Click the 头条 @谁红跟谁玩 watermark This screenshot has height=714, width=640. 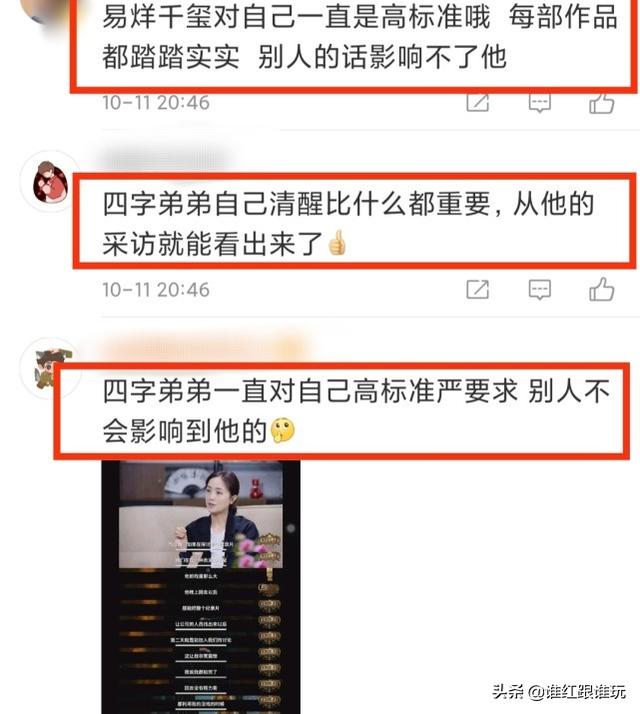tap(559, 692)
